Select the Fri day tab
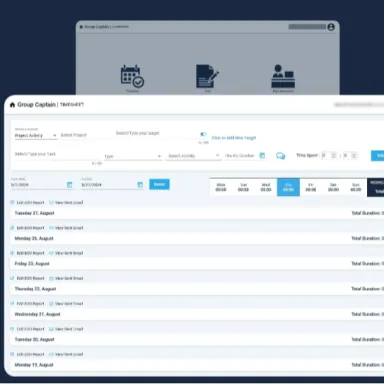384x384 pixels. (x=311, y=187)
